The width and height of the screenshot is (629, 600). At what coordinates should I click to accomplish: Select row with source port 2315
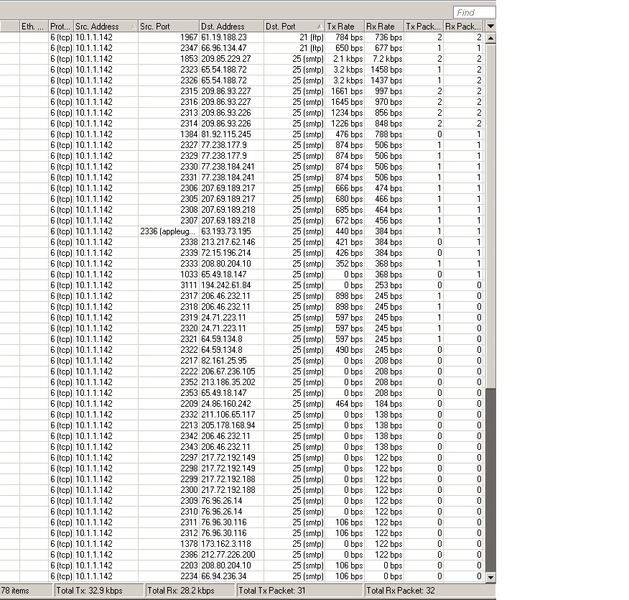(241, 91)
